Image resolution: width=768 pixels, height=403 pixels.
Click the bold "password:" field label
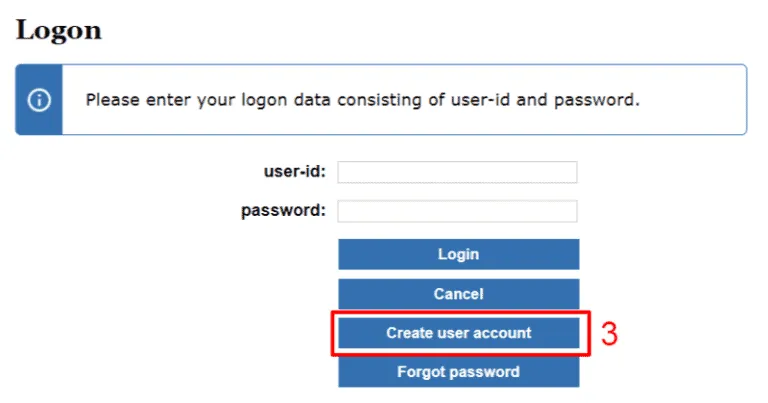pyautogui.click(x=284, y=211)
